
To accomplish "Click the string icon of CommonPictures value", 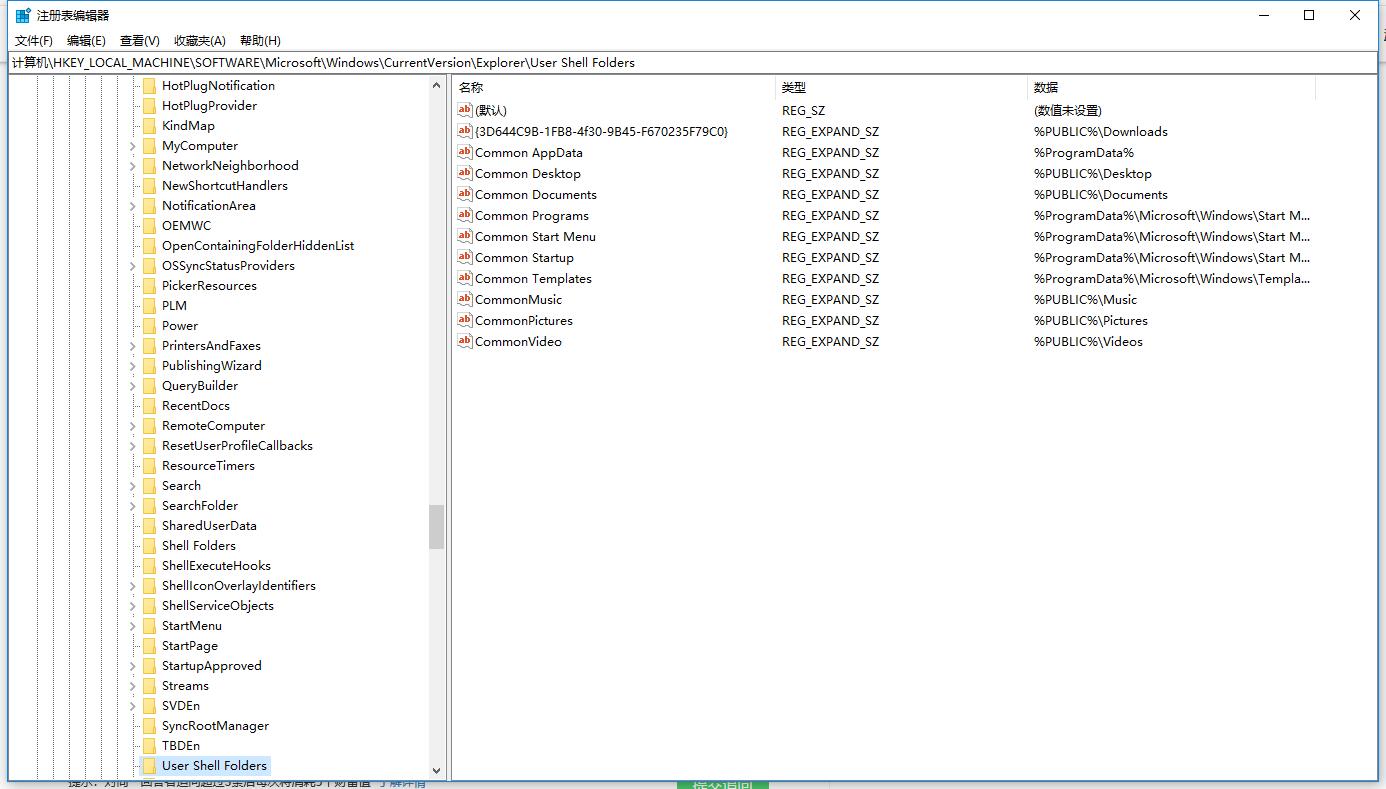I will (x=464, y=320).
